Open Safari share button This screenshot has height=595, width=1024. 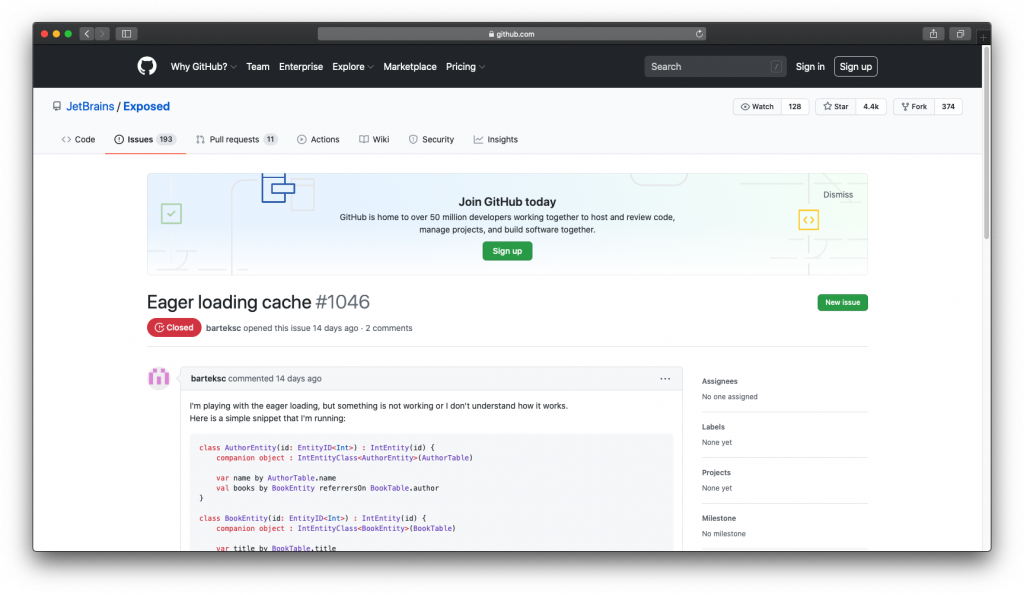point(933,34)
